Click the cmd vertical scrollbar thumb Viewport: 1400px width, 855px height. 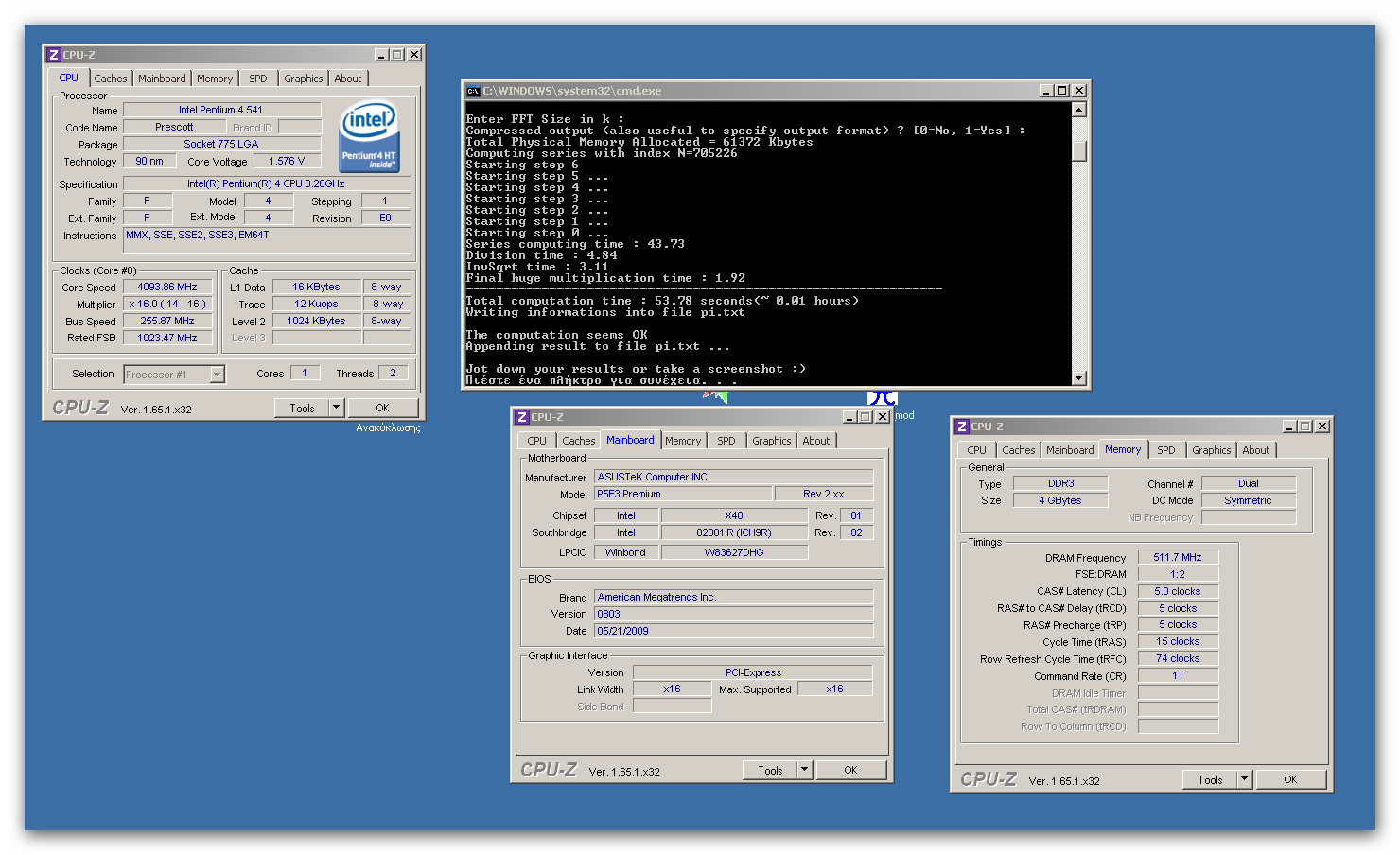[x=1079, y=151]
